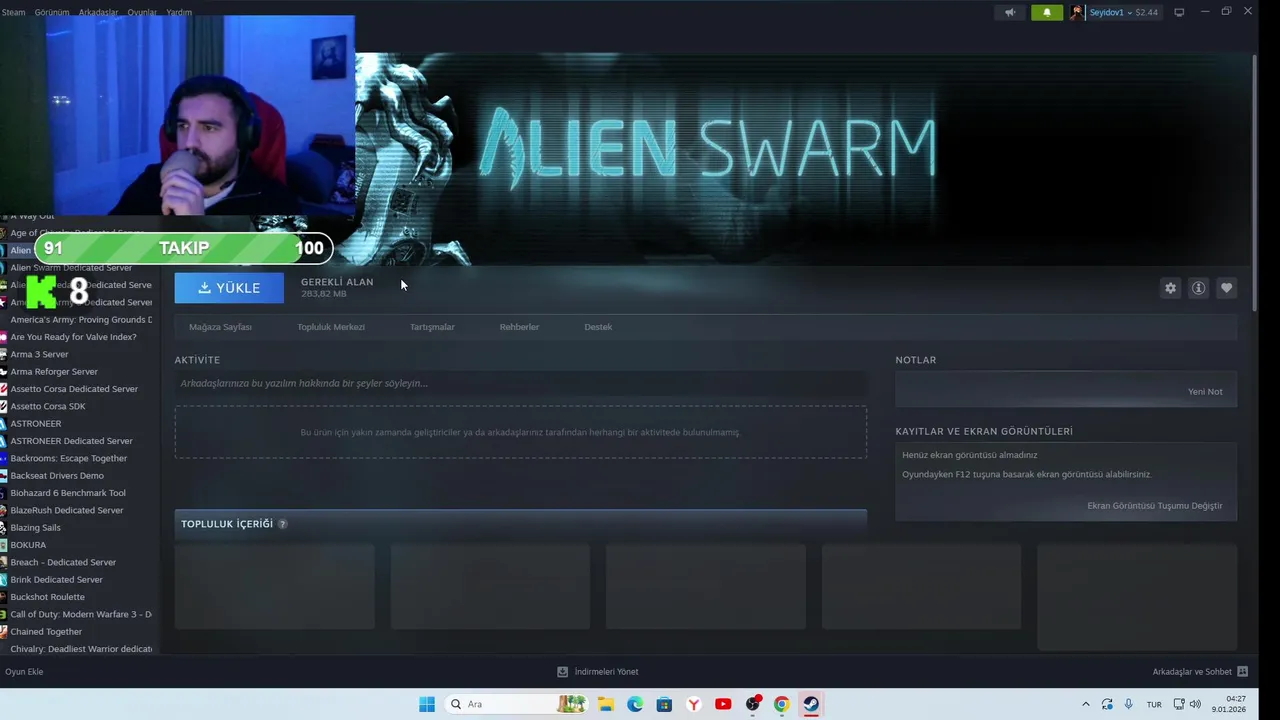Select Arma 3 Server in library
1280x720 pixels.
click(39, 354)
